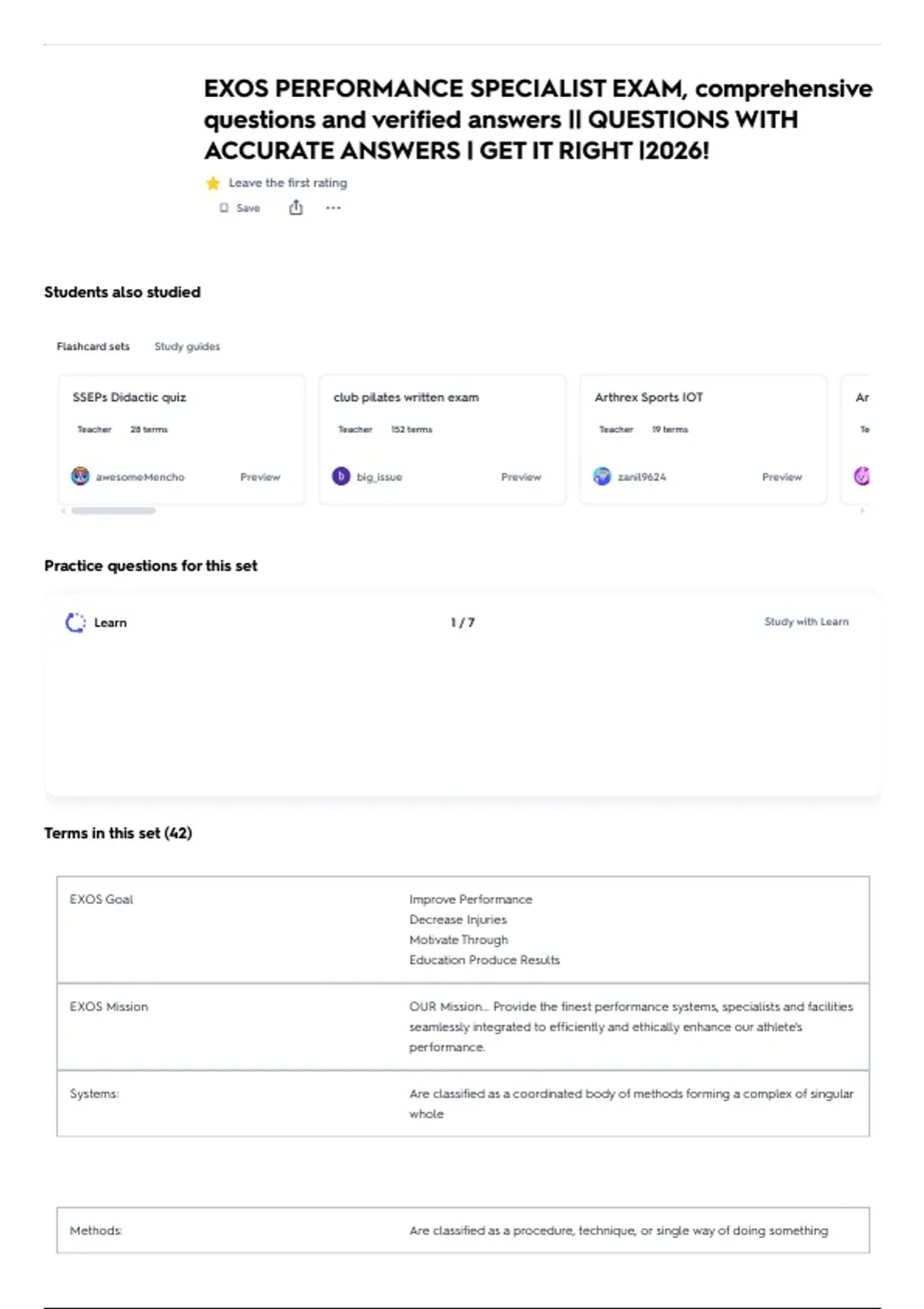Preview the Arthrex Sports IOT set
The width and height of the screenshot is (924, 1309).
(782, 477)
